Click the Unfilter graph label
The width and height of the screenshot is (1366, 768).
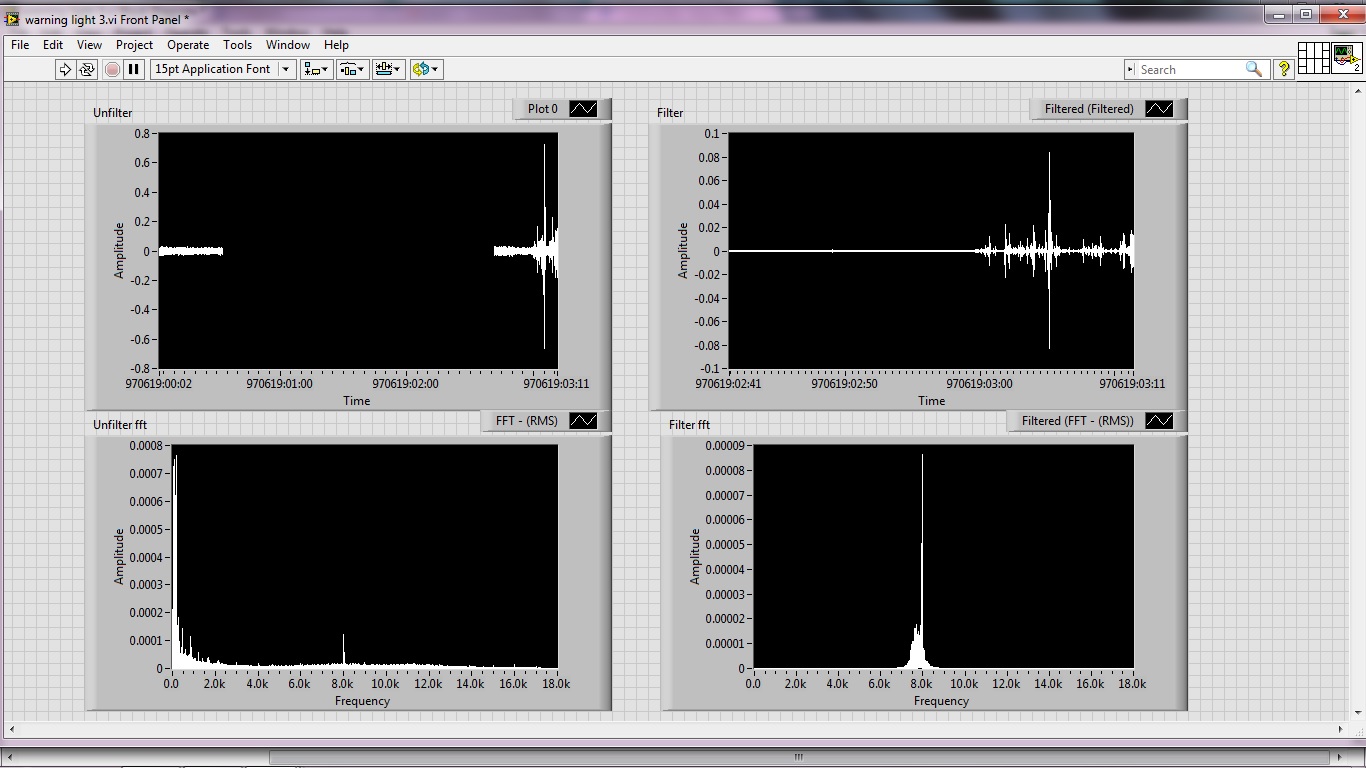click(x=113, y=113)
